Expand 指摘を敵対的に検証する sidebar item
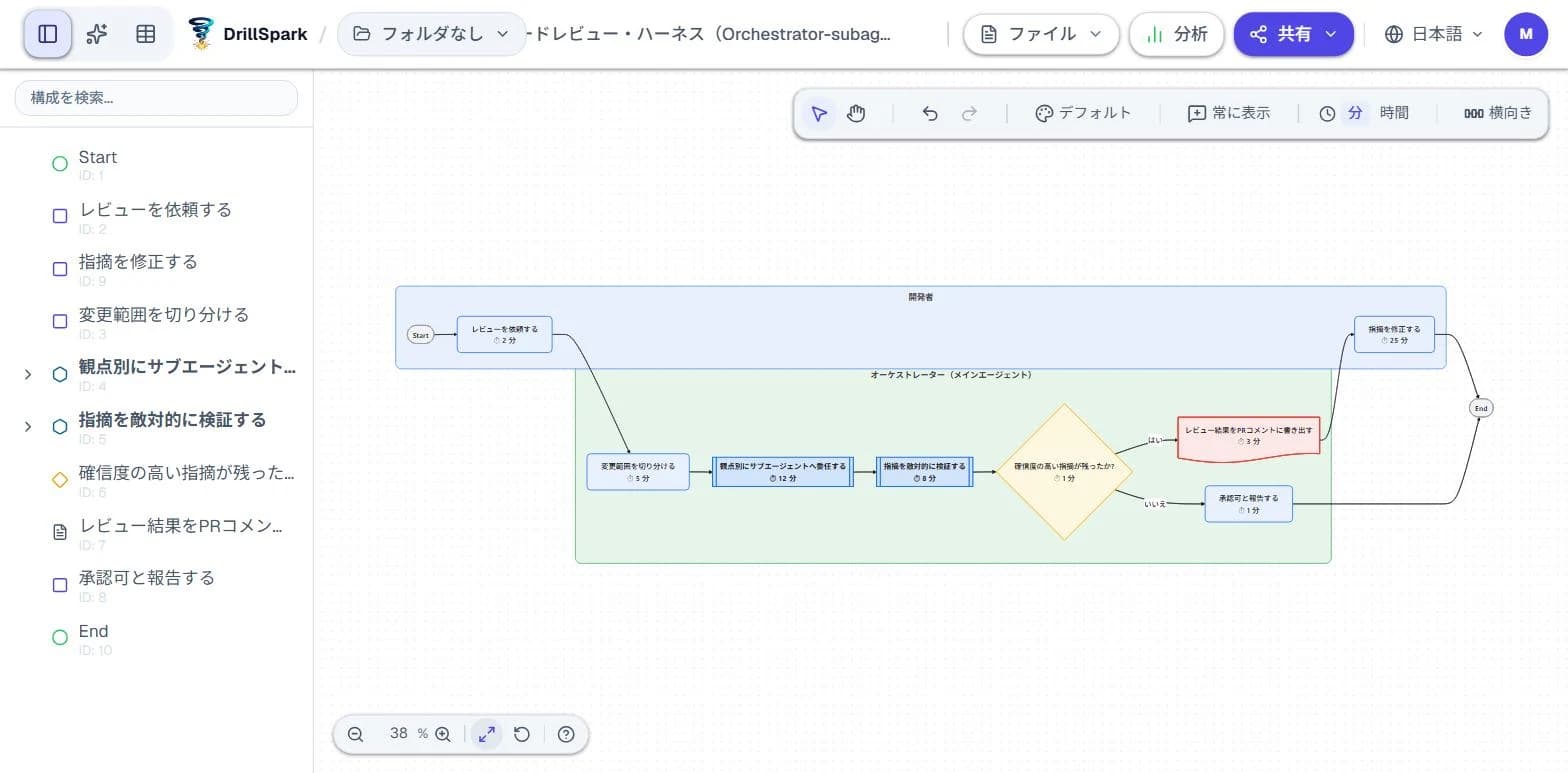This screenshot has height=773, width=1568. 28,427
